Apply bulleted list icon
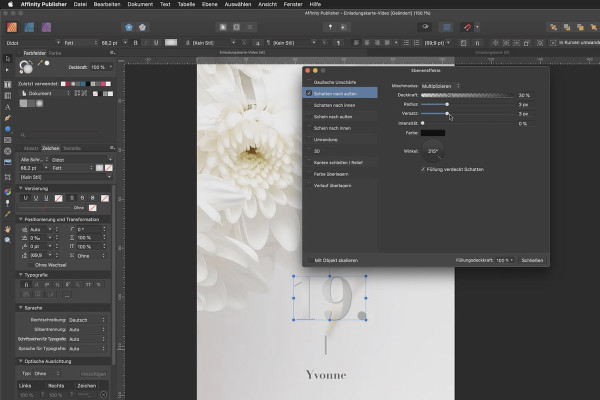The width and height of the screenshot is (600, 400). 406,43
